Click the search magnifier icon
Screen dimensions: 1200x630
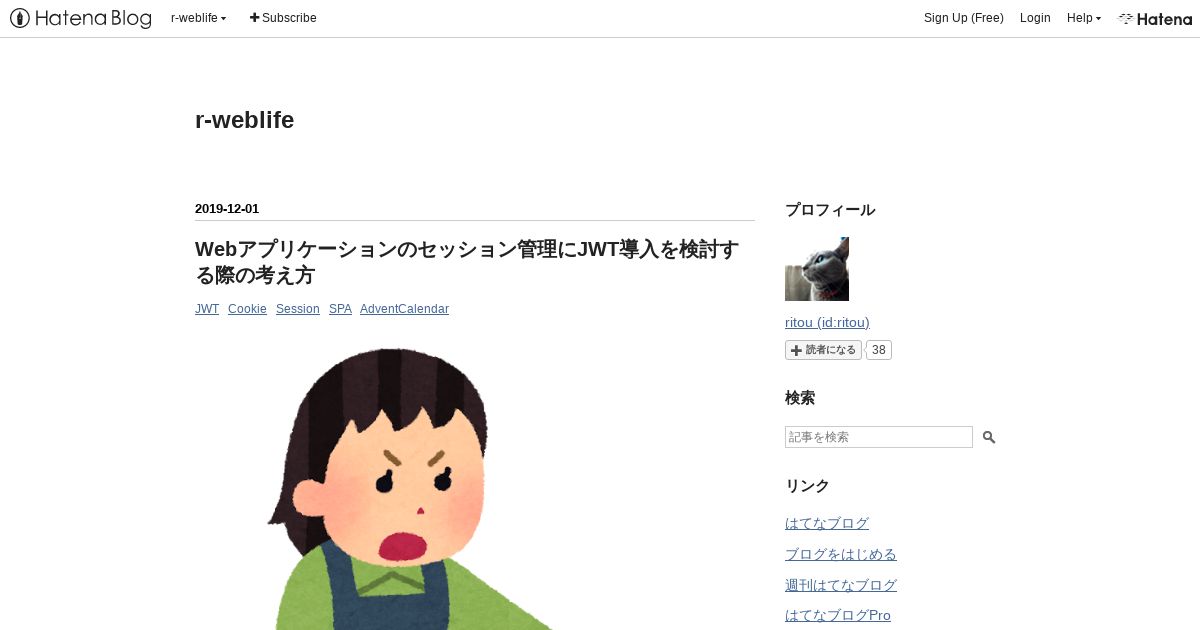(x=989, y=437)
